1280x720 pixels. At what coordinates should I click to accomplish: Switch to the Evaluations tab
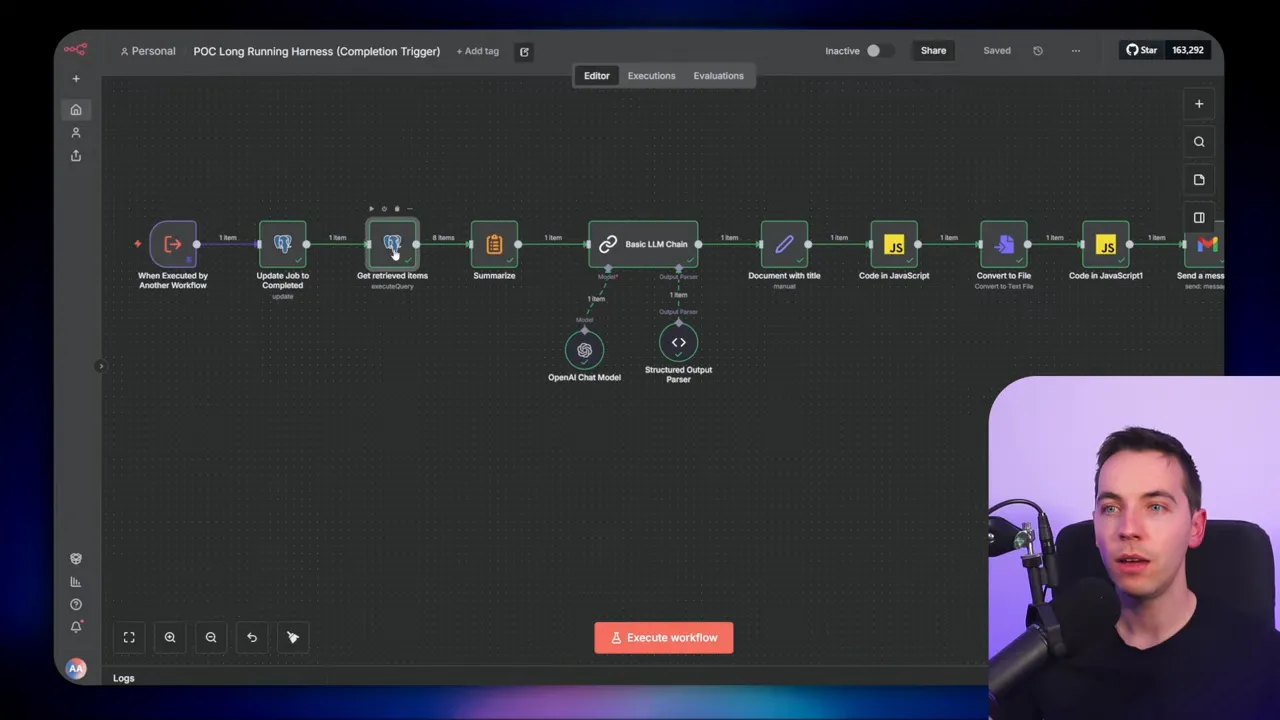tap(718, 75)
